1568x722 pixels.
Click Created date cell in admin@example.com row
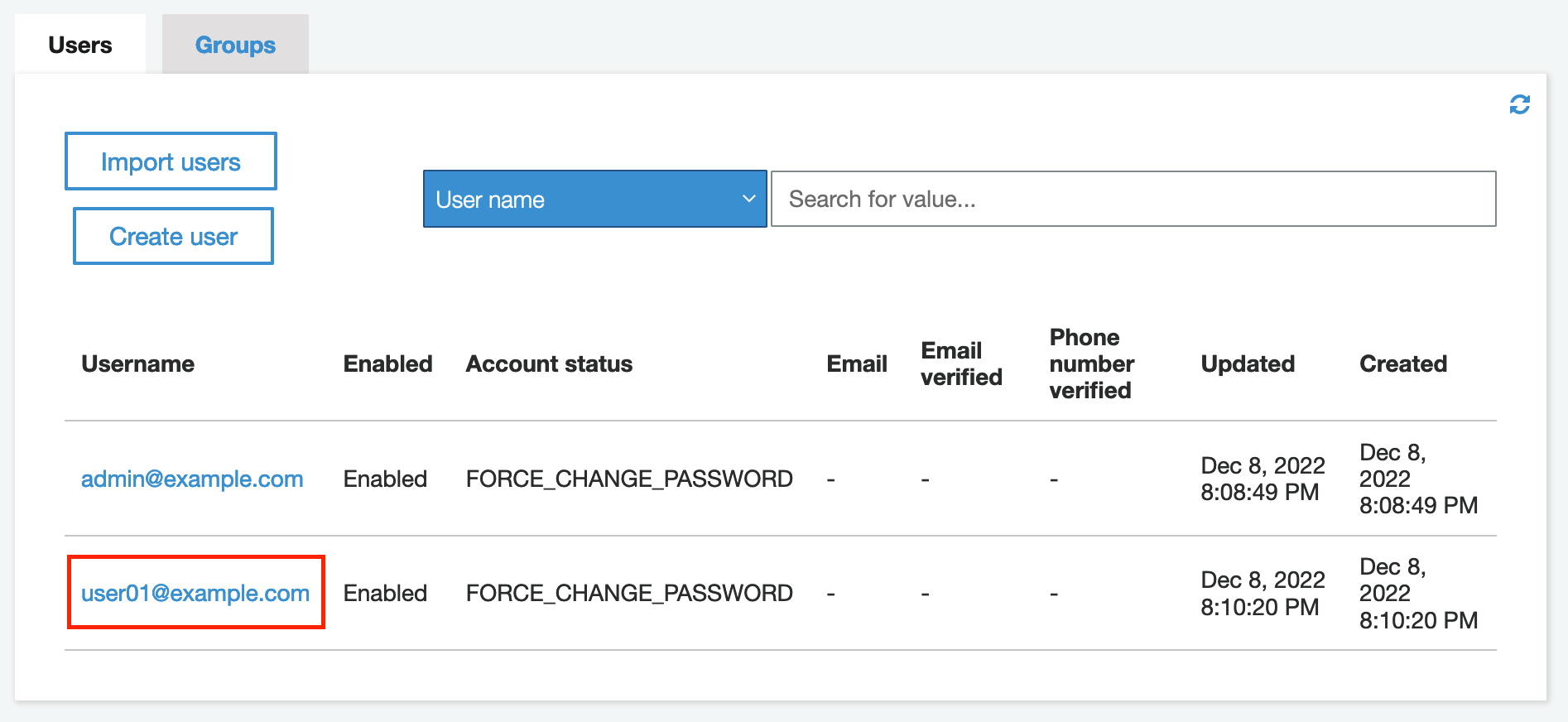(1418, 479)
